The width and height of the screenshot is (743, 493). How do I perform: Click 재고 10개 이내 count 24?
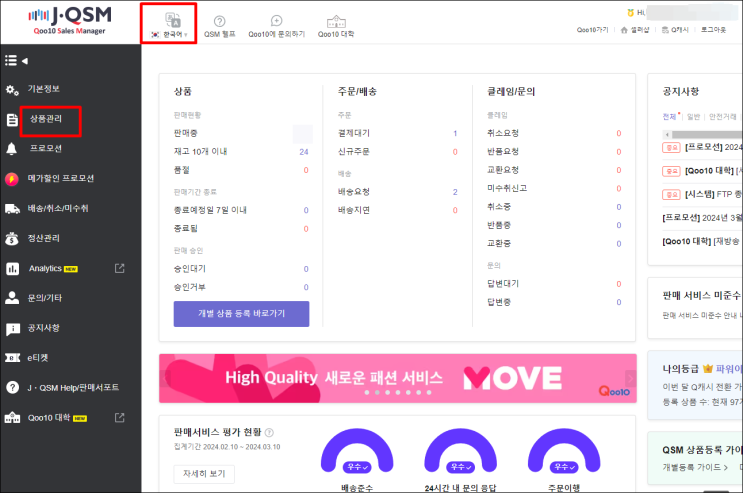[304, 152]
